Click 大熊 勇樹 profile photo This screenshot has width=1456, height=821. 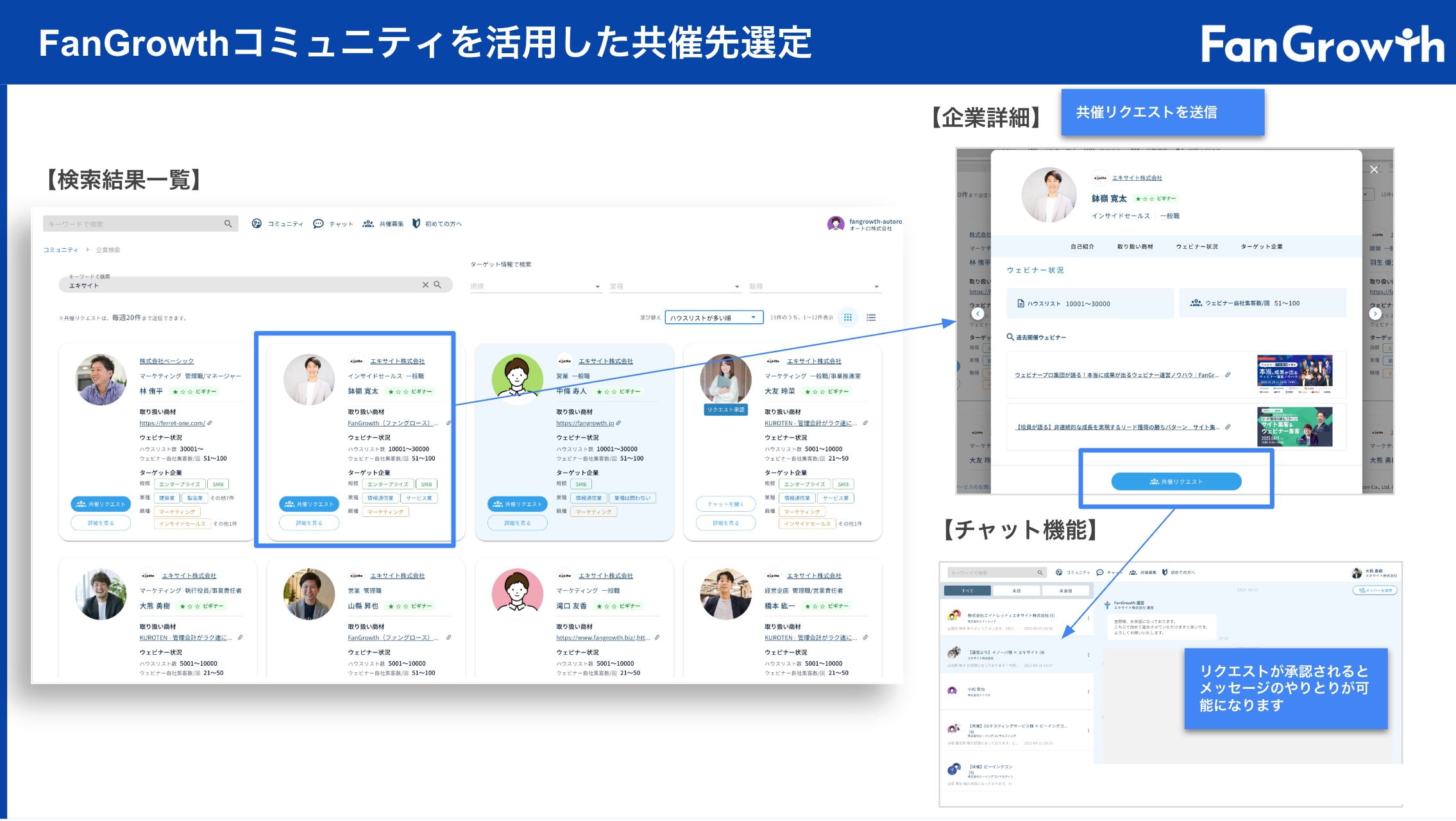[101, 594]
